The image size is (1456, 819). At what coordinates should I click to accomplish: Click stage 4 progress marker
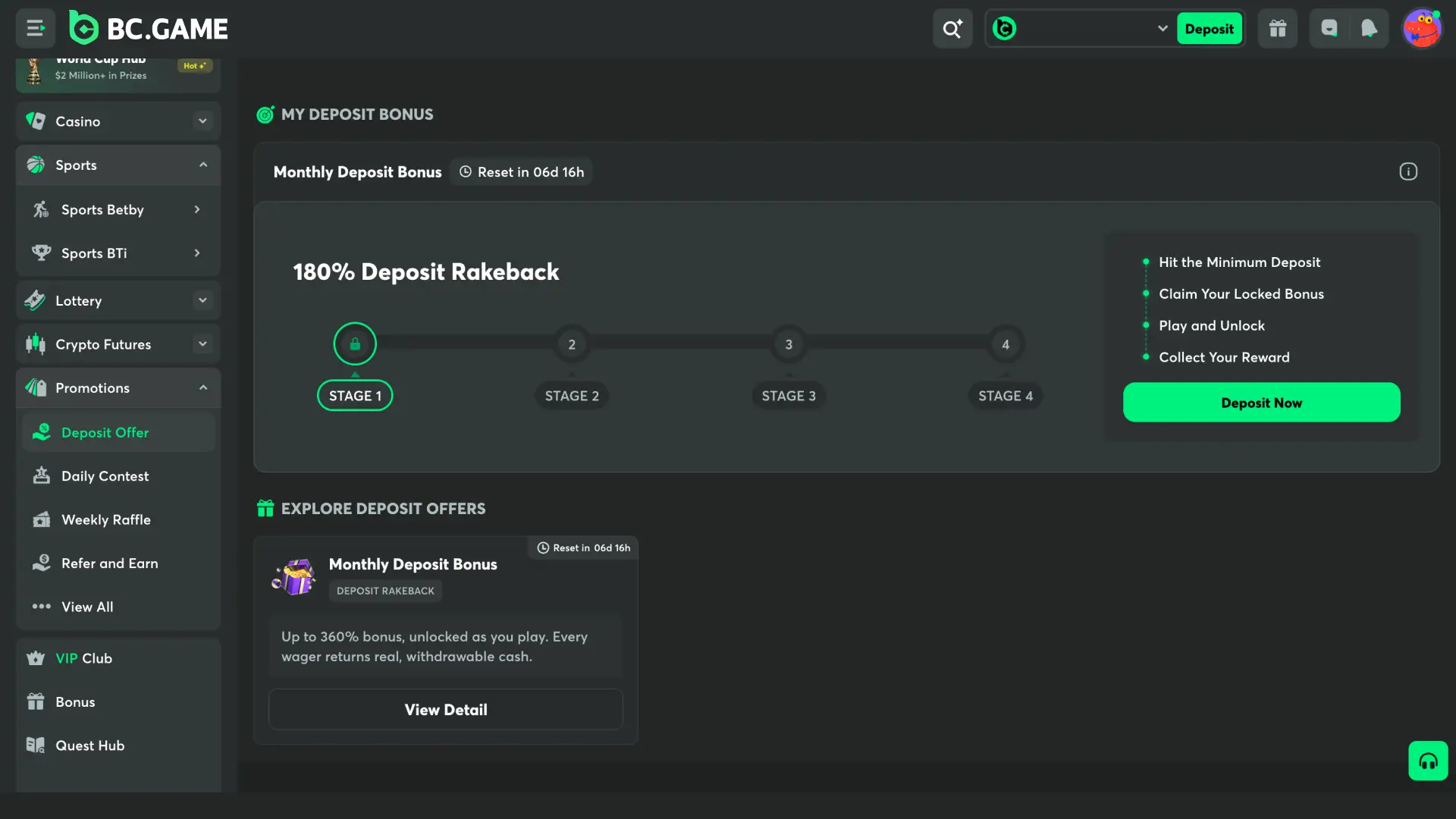coord(1006,344)
